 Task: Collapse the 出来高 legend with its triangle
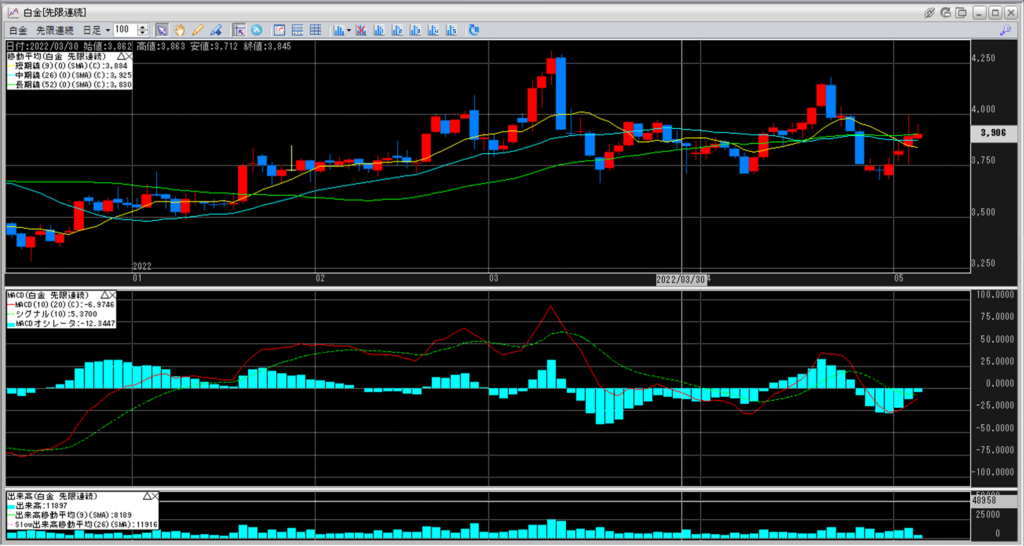(x=146, y=496)
